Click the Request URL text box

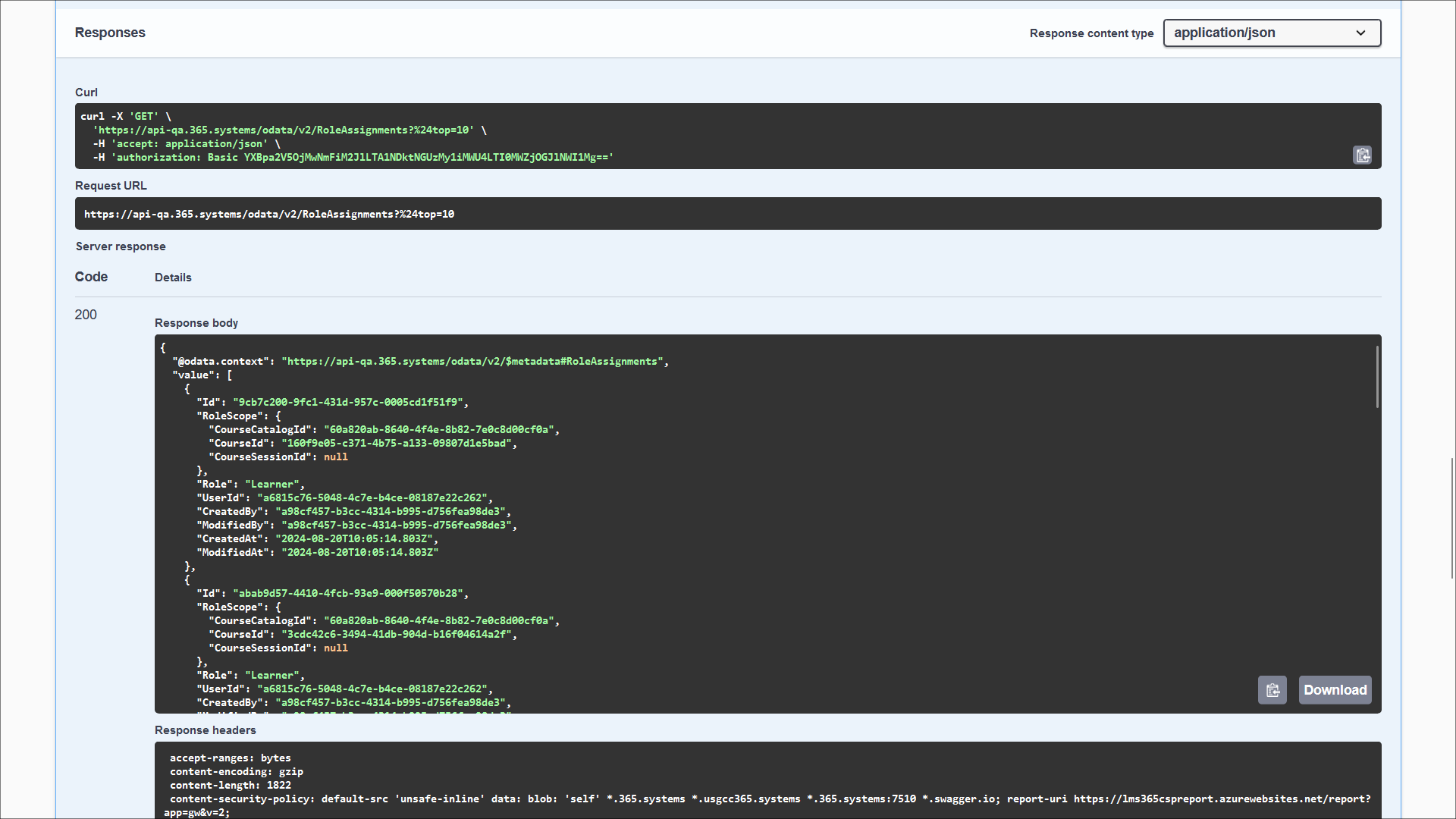click(726, 214)
